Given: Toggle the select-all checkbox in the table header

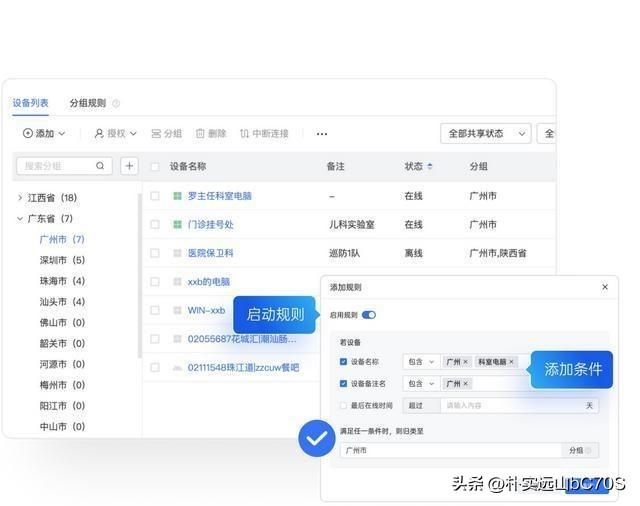Looking at the screenshot, I should [155, 166].
